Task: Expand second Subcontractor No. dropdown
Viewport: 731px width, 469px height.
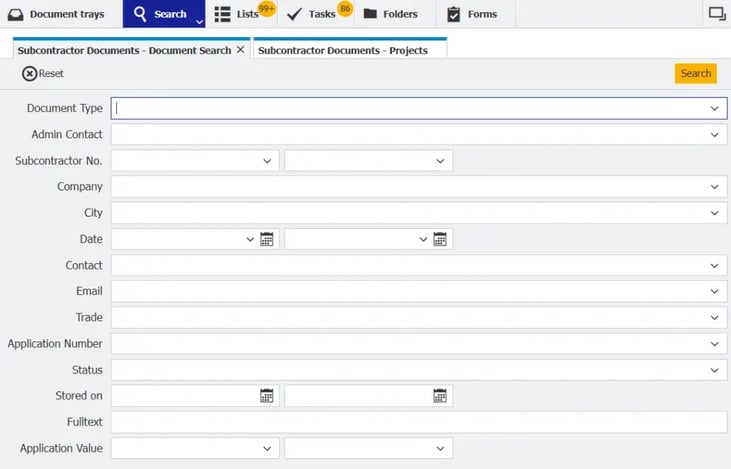Action: coord(440,161)
